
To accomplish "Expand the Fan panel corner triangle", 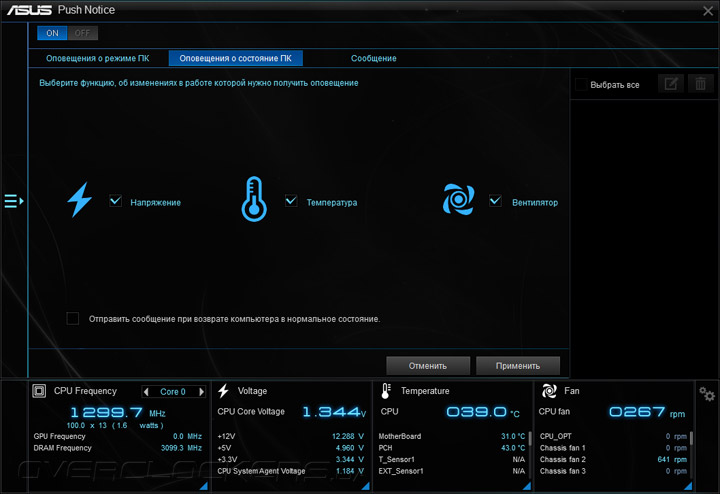I will click(688, 486).
